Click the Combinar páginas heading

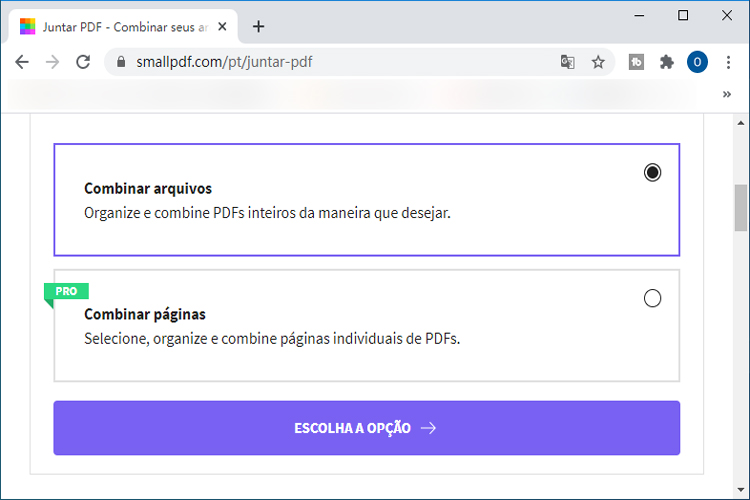pyautogui.click(x=145, y=314)
